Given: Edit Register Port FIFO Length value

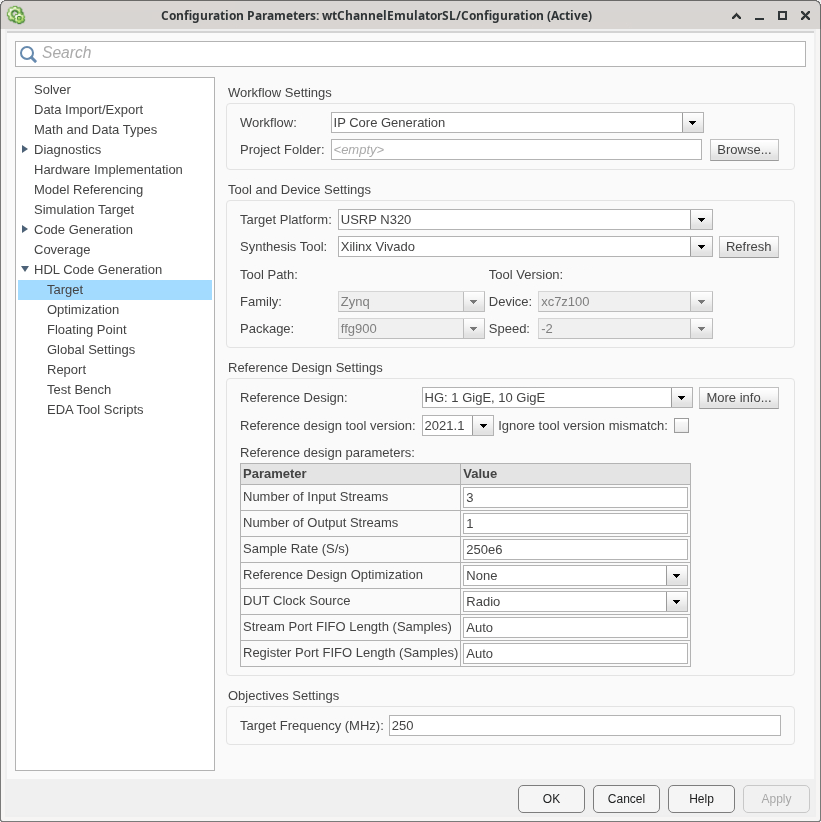Looking at the screenshot, I should point(575,654).
